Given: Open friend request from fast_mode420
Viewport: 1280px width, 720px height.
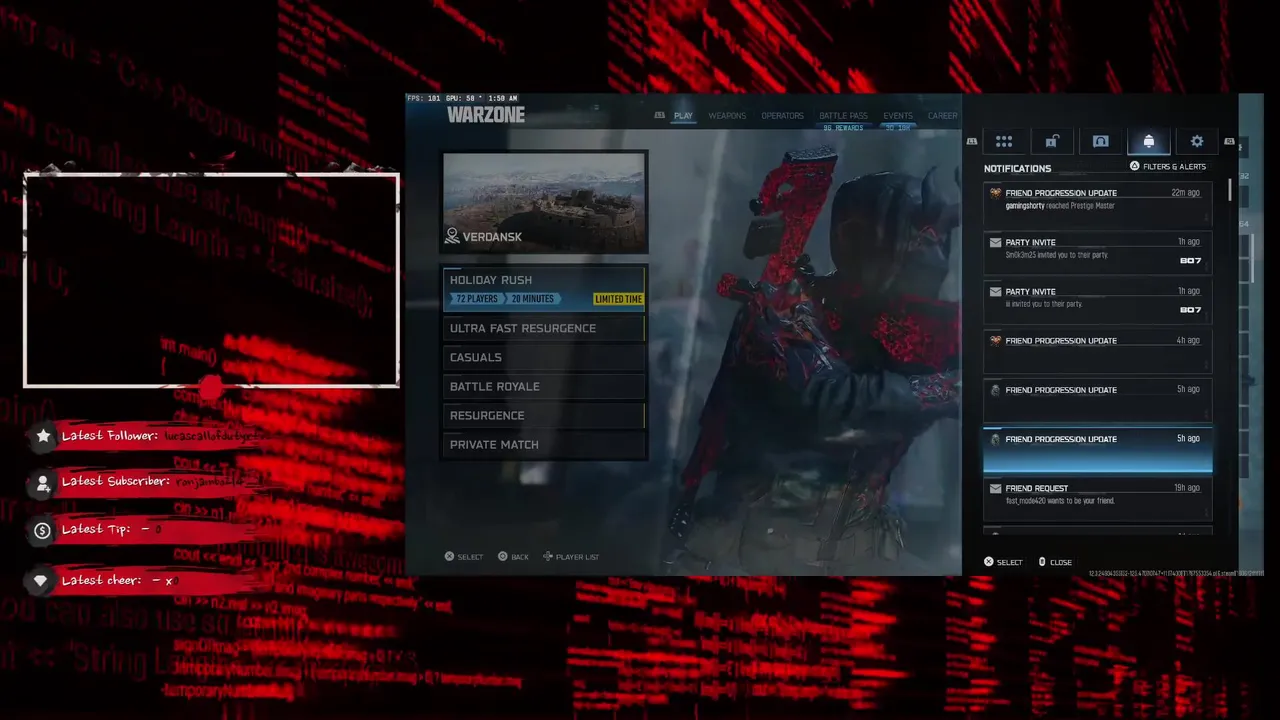Looking at the screenshot, I should point(1097,498).
